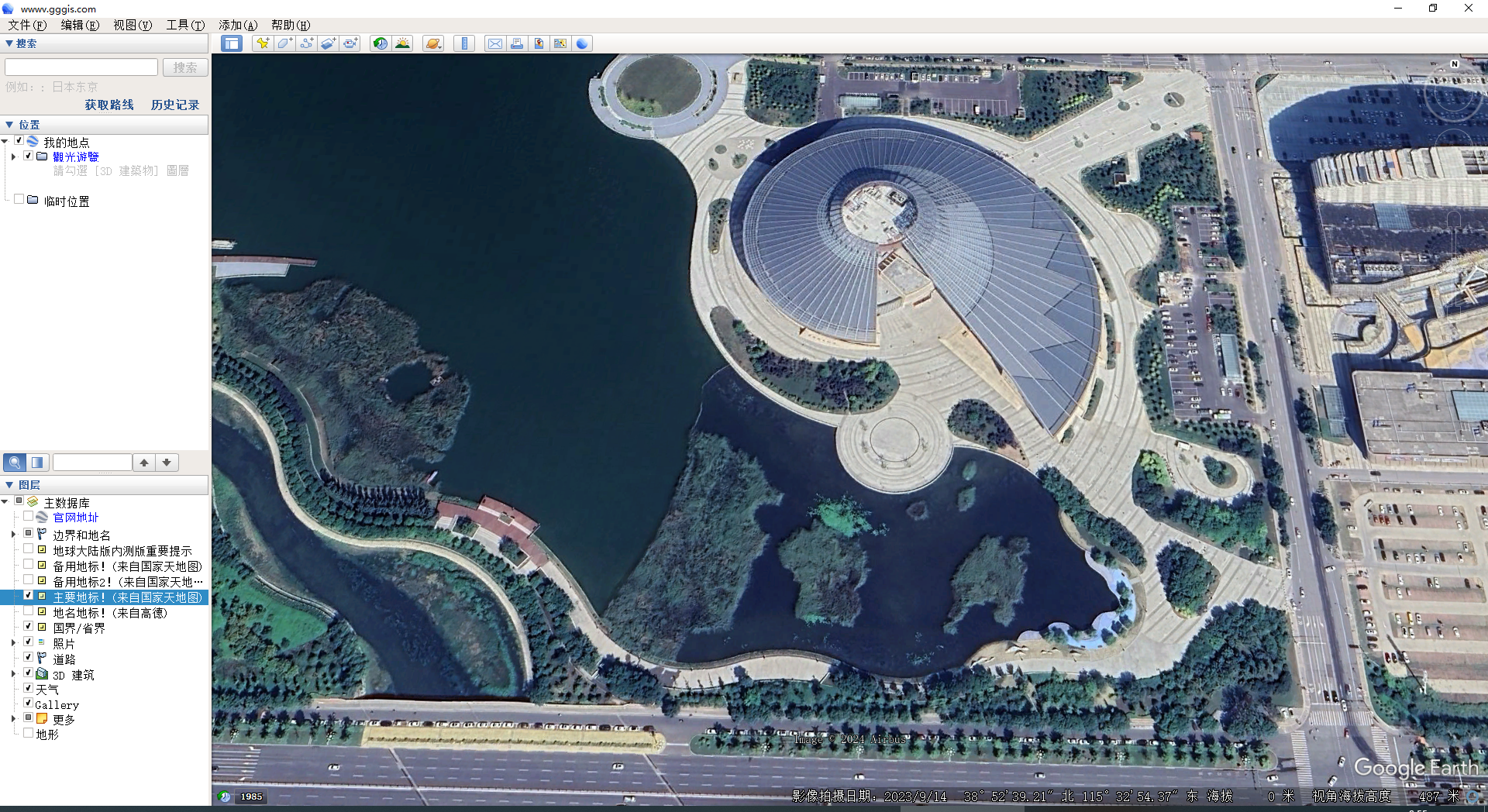Screen dimensions: 1488x812
Task: Toggle the sunlight icon in toolbar
Action: point(402,43)
